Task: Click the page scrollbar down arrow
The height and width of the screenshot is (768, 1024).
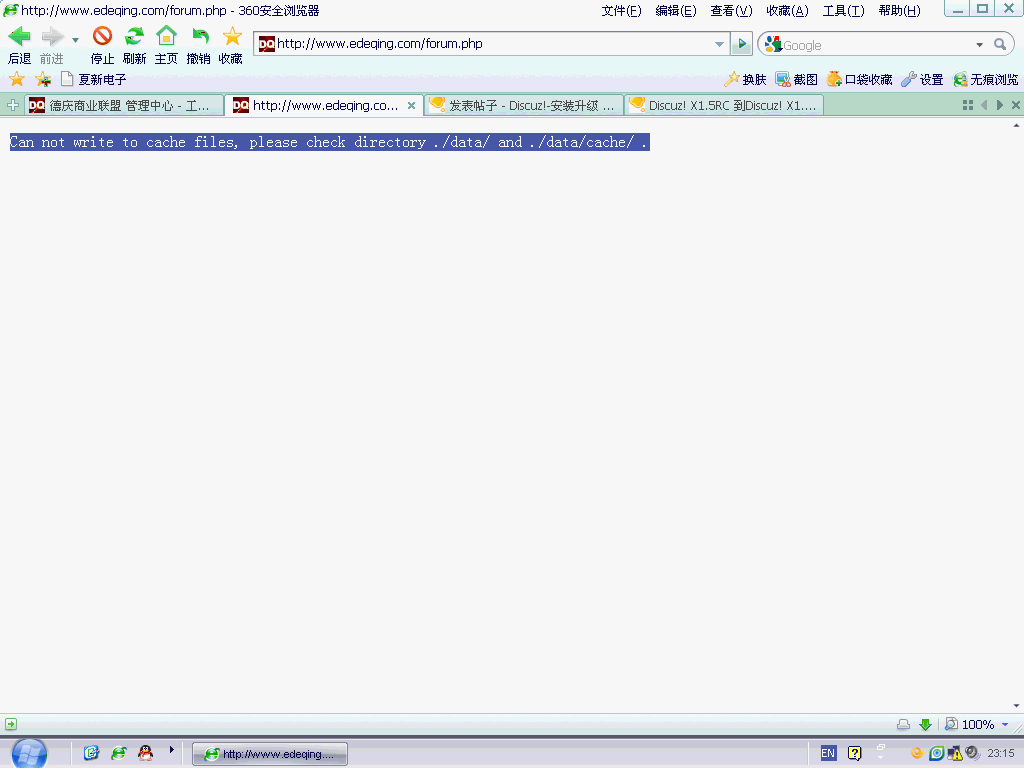Action: coord(1016,706)
